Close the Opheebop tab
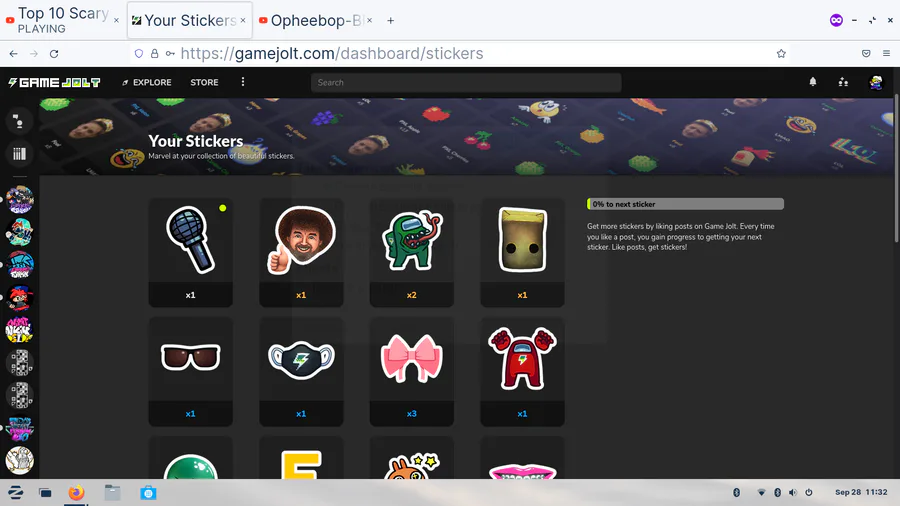The image size is (900, 506). tap(370, 21)
